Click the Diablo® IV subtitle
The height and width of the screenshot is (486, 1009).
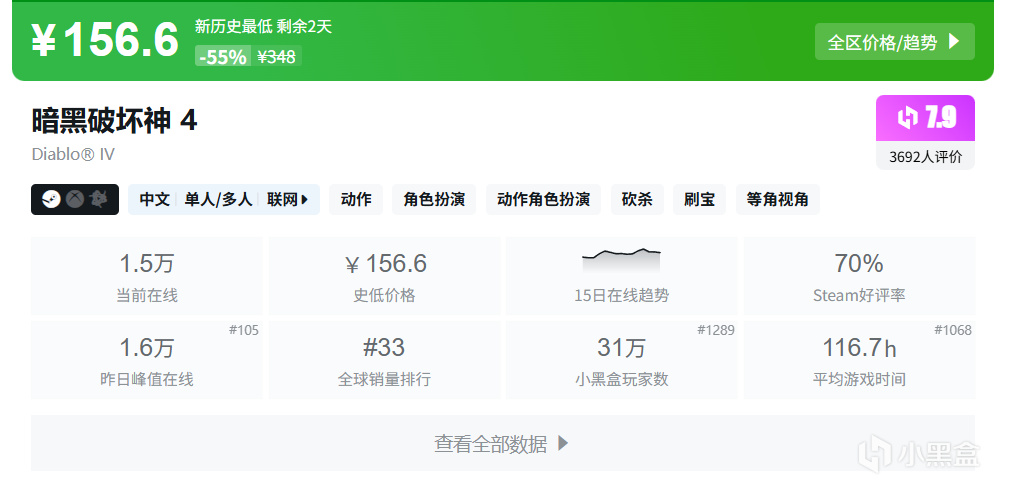click(73, 154)
